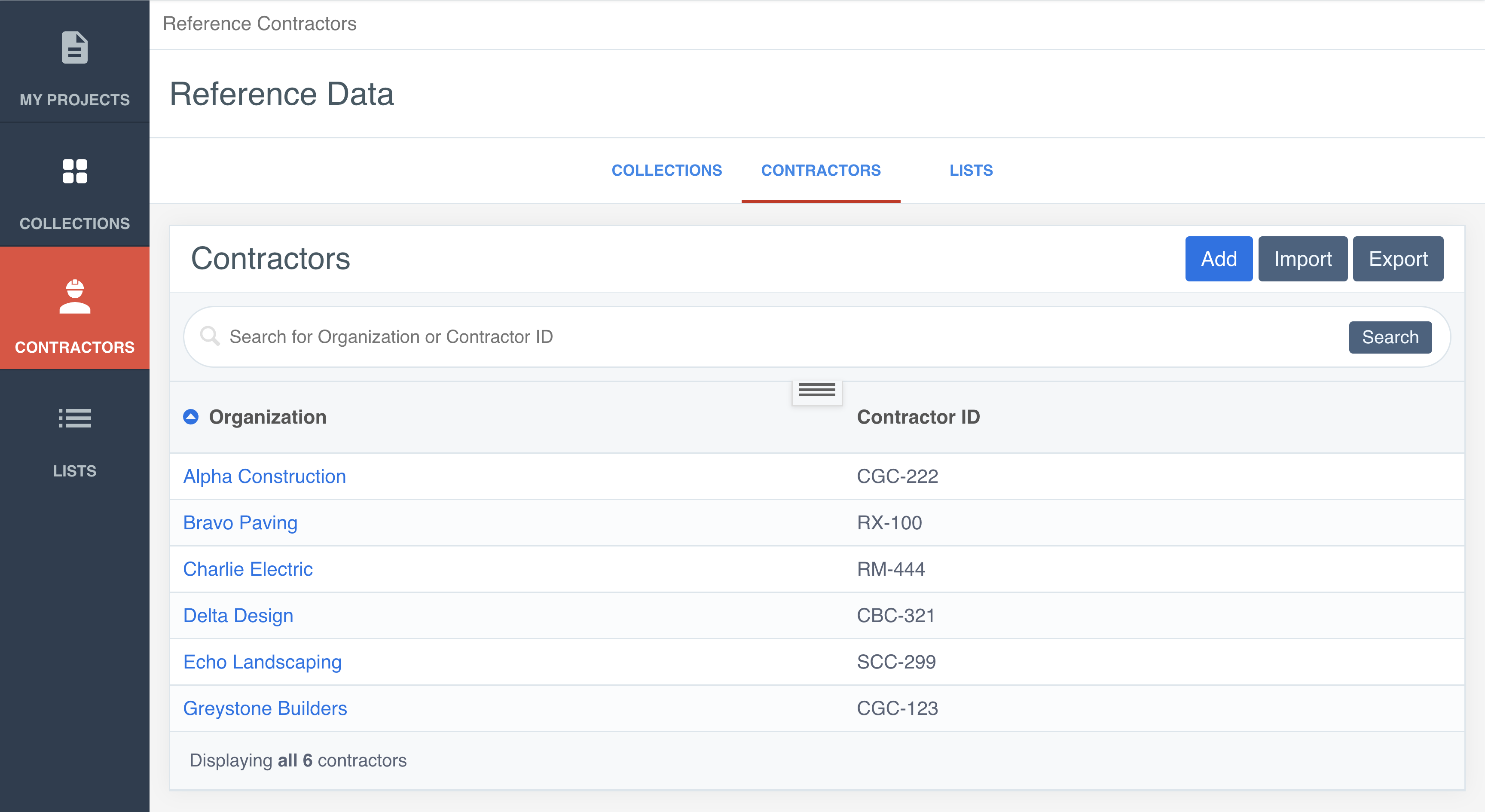Click the magnifying glass search icon
The image size is (1485, 812).
(x=210, y=336)
